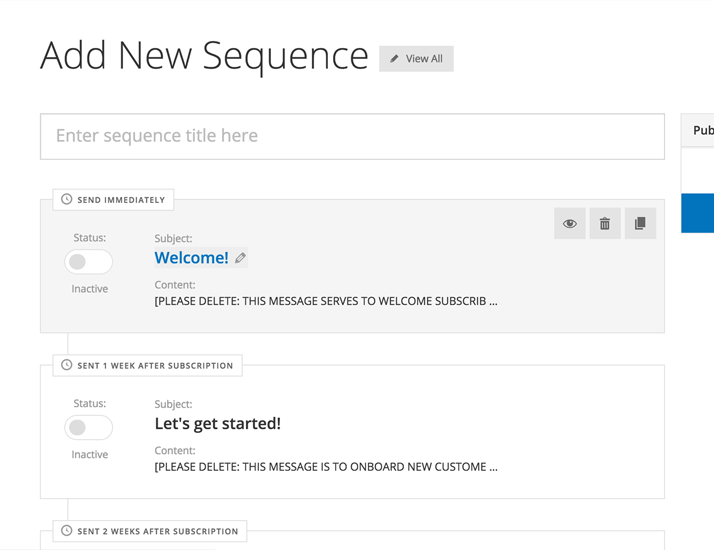Click clock icon beside Sent 2 Weeks After

coord(66,531)
